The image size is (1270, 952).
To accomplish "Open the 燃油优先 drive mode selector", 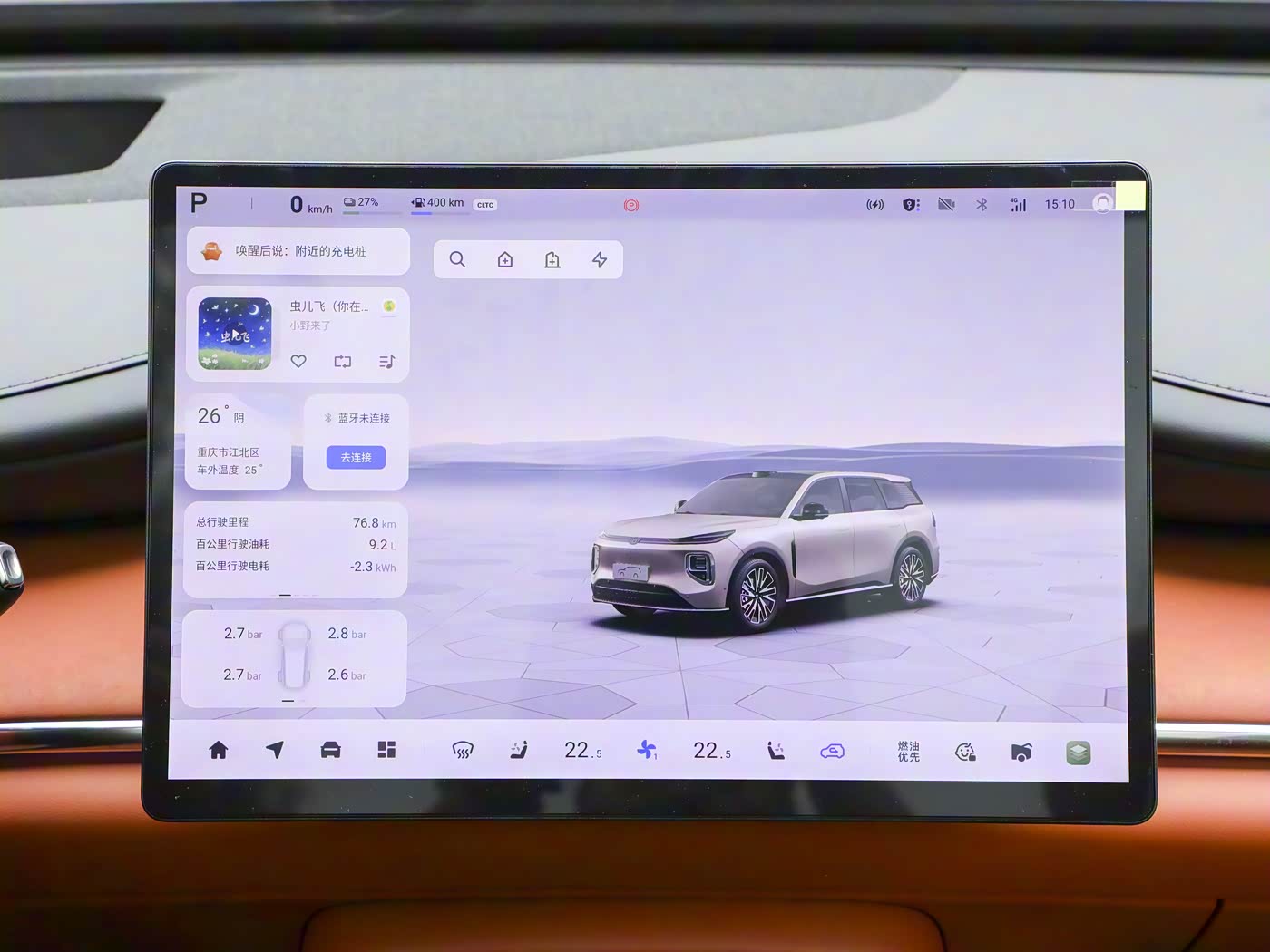I will pyautogui.click(x=908, y=752).
